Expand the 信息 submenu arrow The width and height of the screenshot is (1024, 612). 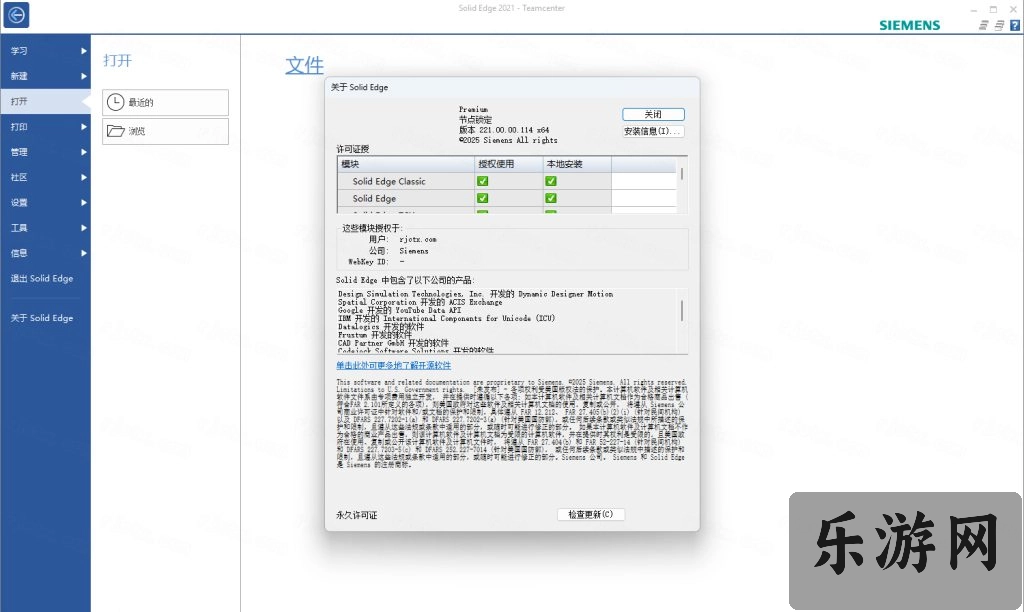(x=84, y=253)
